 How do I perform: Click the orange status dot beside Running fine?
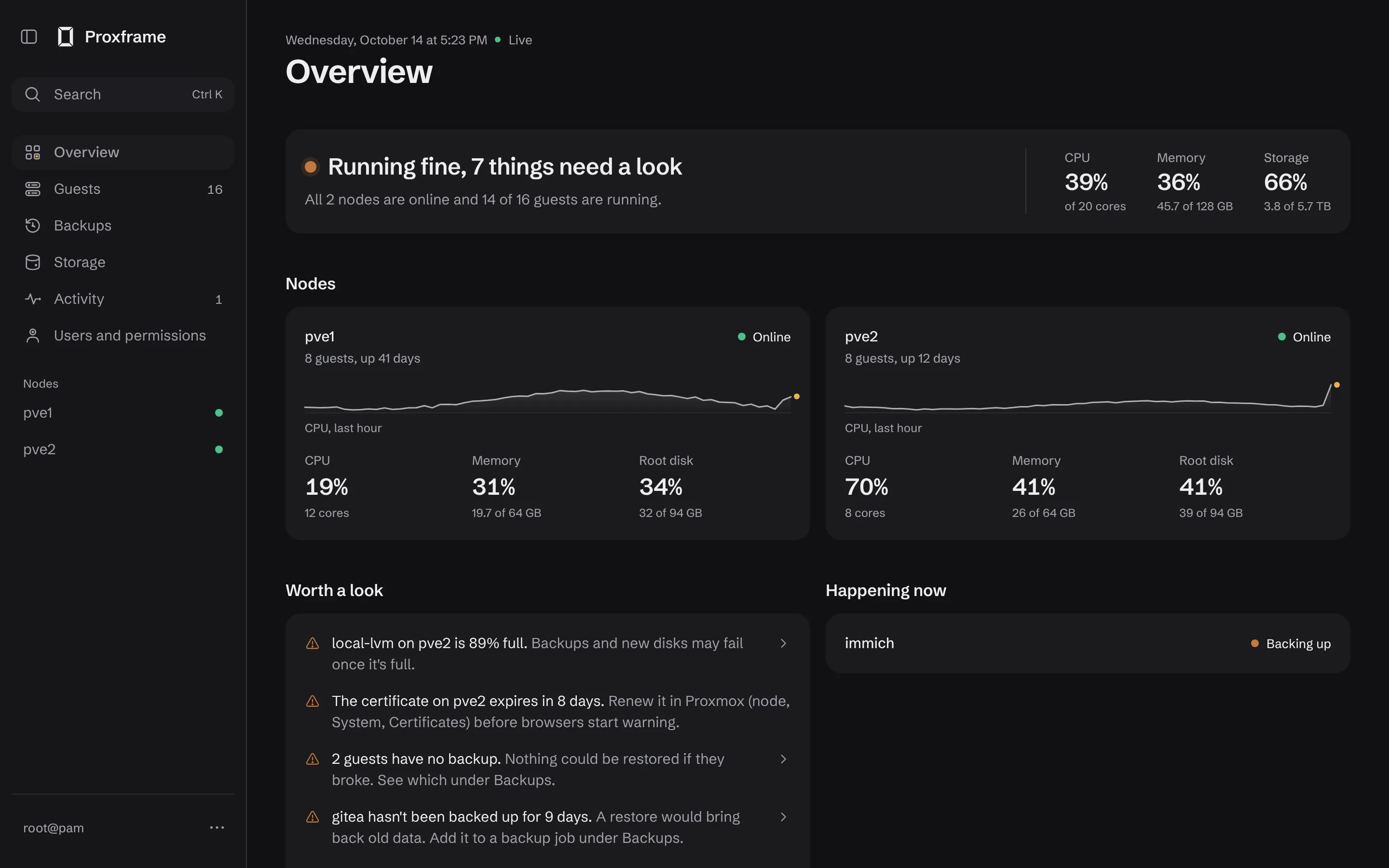pos(311,166)
